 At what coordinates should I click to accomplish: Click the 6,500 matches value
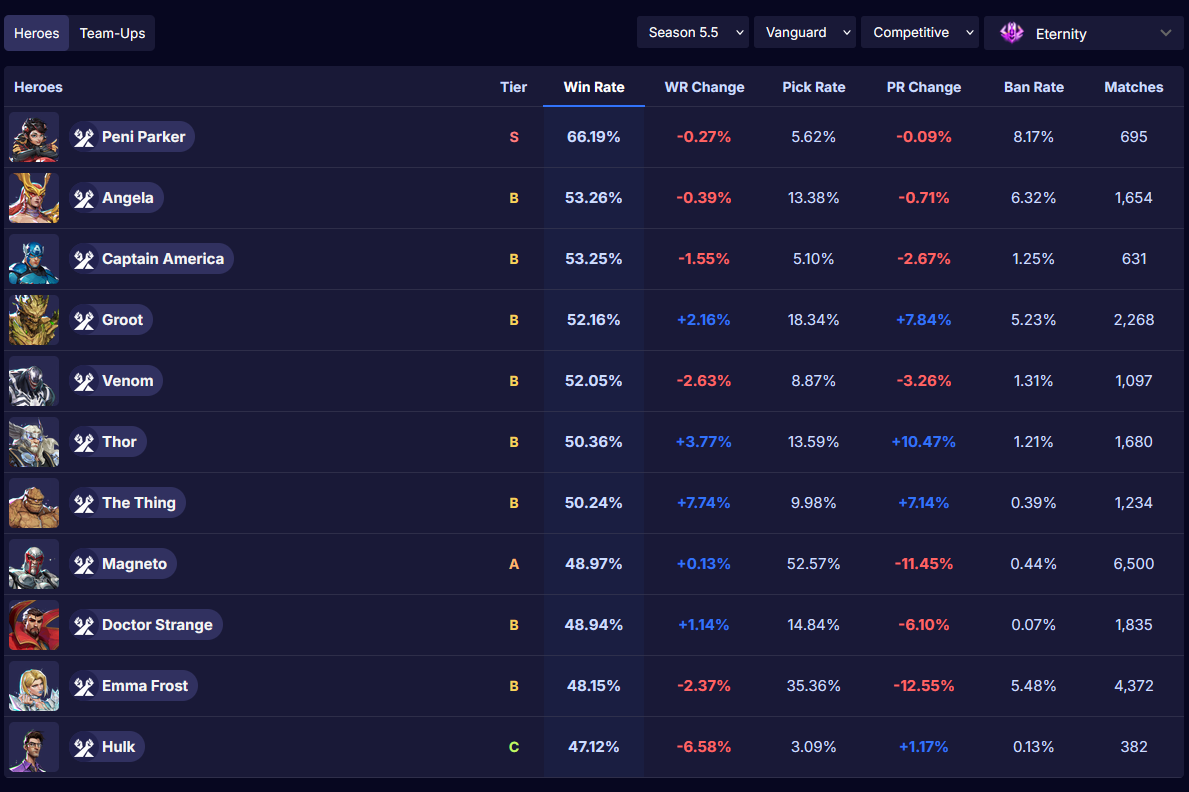pos(1134,564)
